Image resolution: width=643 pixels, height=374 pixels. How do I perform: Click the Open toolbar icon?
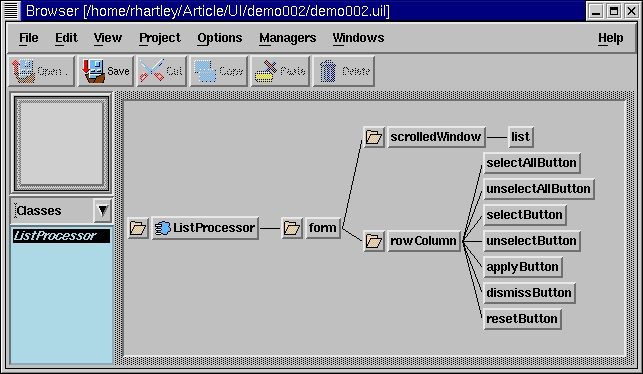[23, 71]
